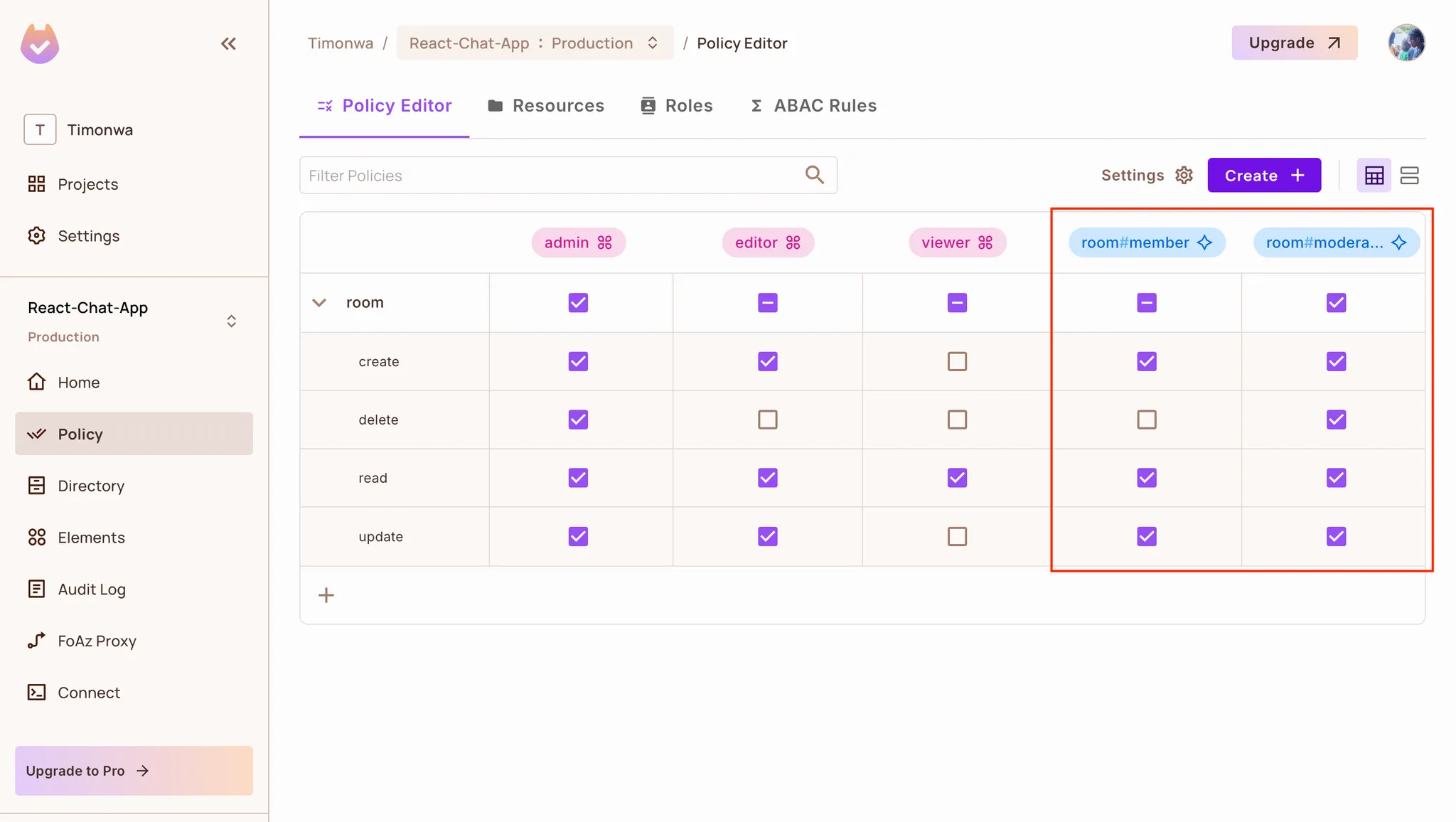Click the search magnifier icon
Viewport: 1456px width, 822px height.
point(814,175)
